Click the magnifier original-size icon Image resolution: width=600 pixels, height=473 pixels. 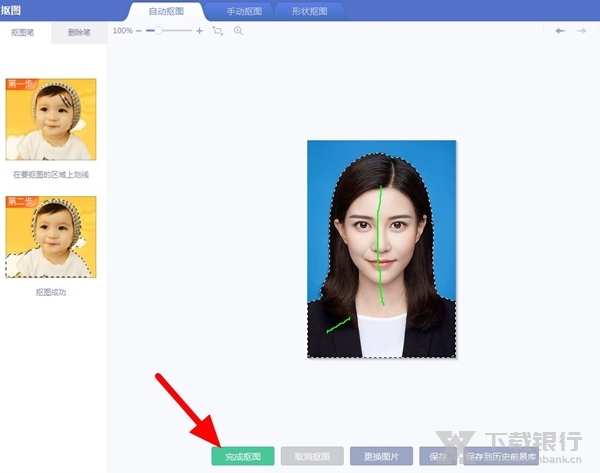point(238,31)
